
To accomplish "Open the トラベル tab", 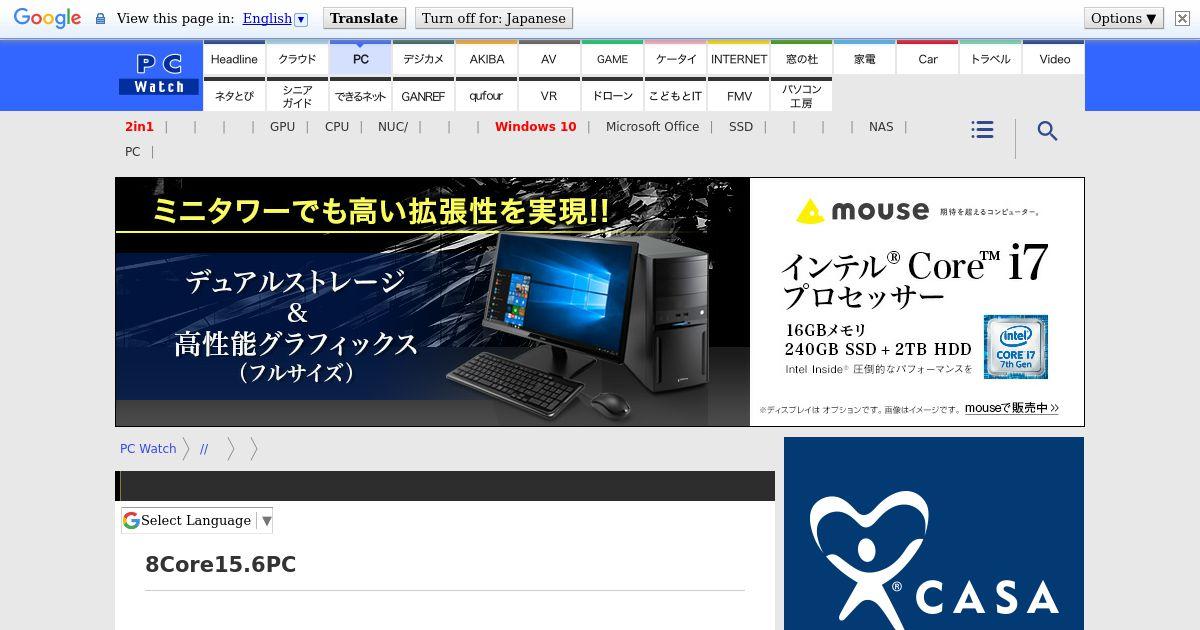I will point(990,58).
